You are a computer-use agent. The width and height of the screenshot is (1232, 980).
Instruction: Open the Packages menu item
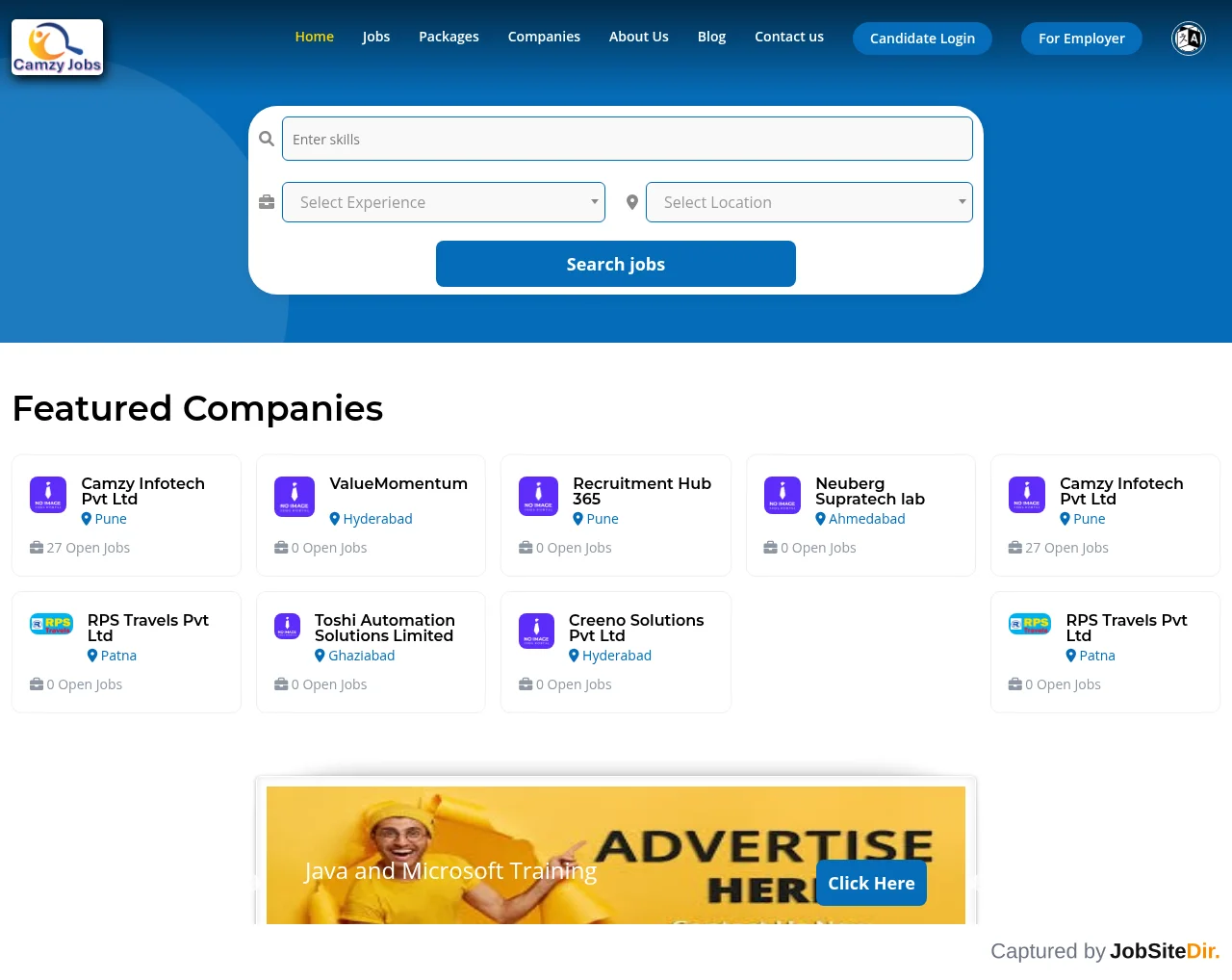pos(449,37)
